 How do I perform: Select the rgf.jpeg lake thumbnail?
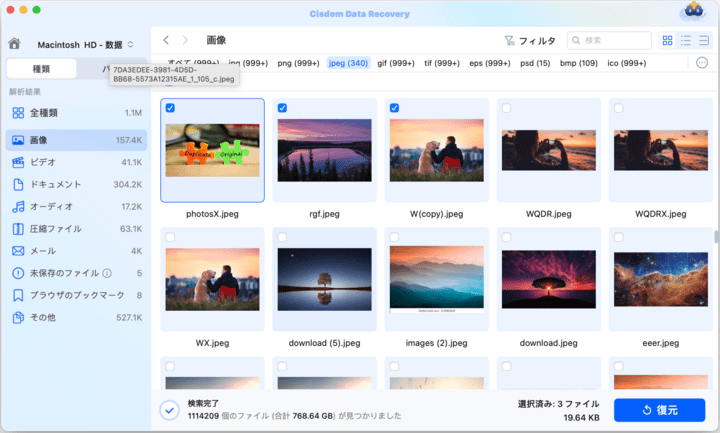point(324,150)
